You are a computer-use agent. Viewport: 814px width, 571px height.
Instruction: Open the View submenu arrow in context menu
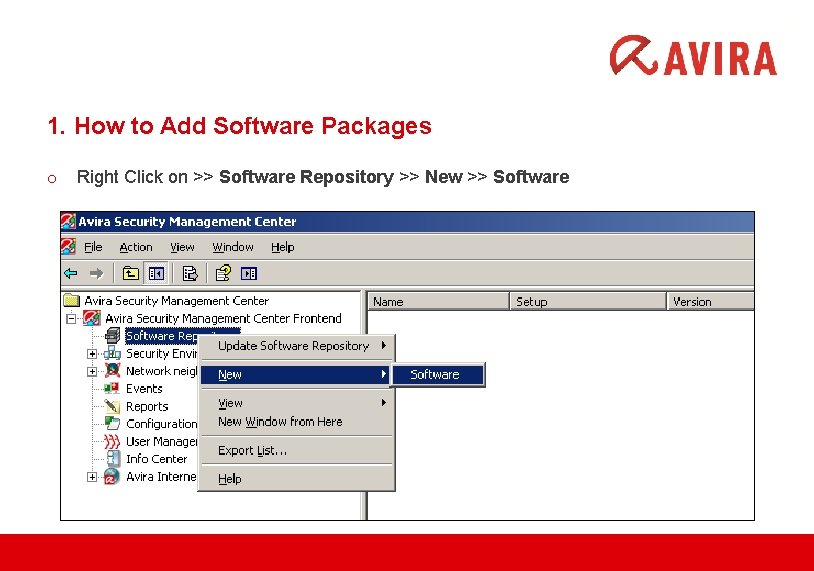coord(384,403)
